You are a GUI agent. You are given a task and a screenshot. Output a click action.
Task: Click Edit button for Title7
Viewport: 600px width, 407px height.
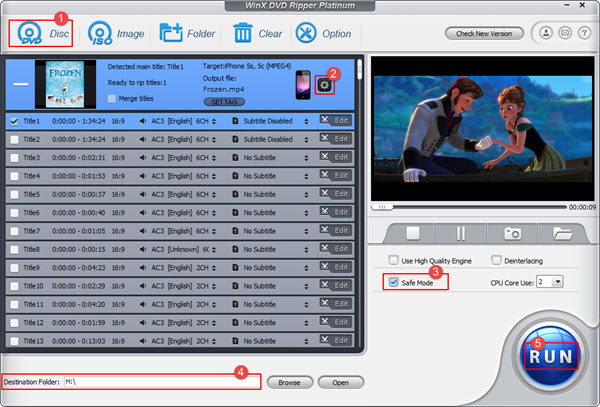coord(336,231)
